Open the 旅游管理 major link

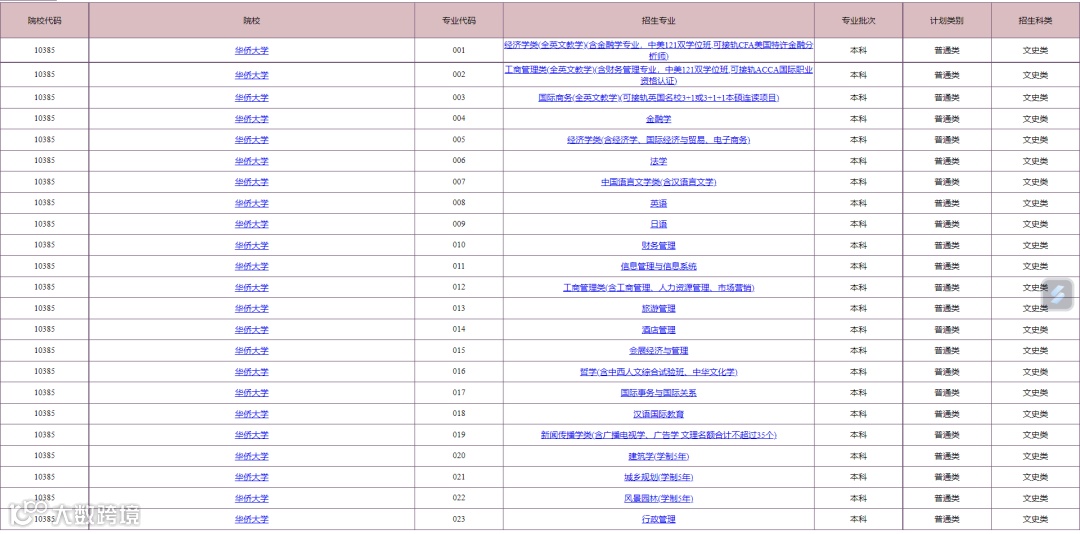coord(658,309)
